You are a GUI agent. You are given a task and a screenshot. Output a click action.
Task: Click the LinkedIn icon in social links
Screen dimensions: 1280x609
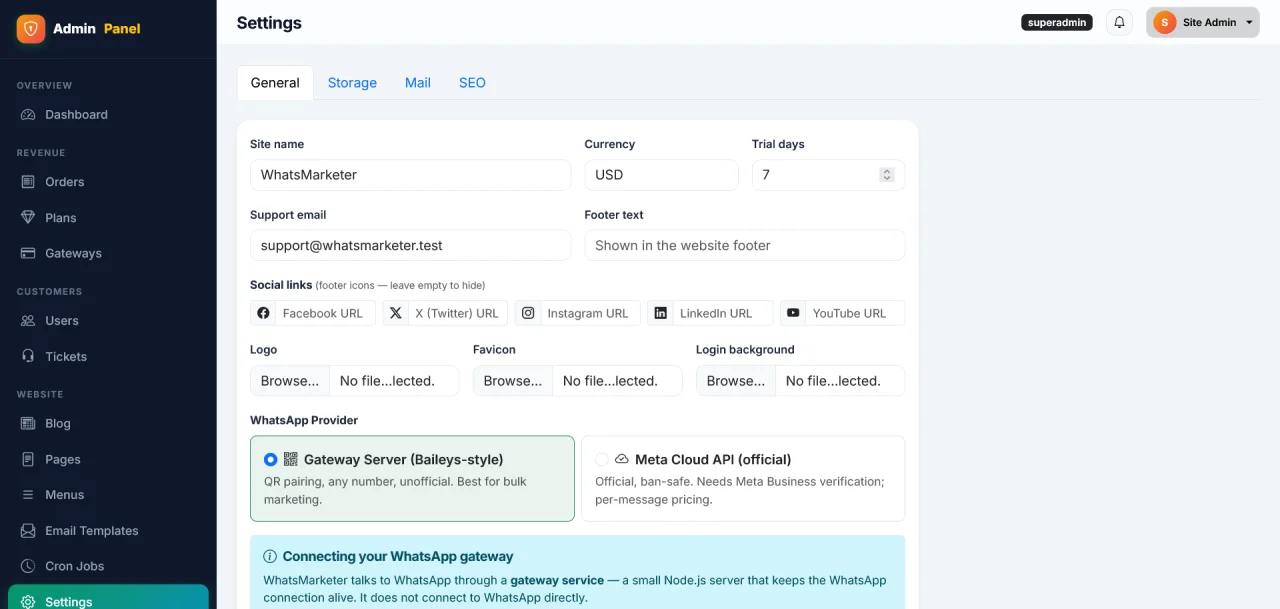[x=660, y=313]
